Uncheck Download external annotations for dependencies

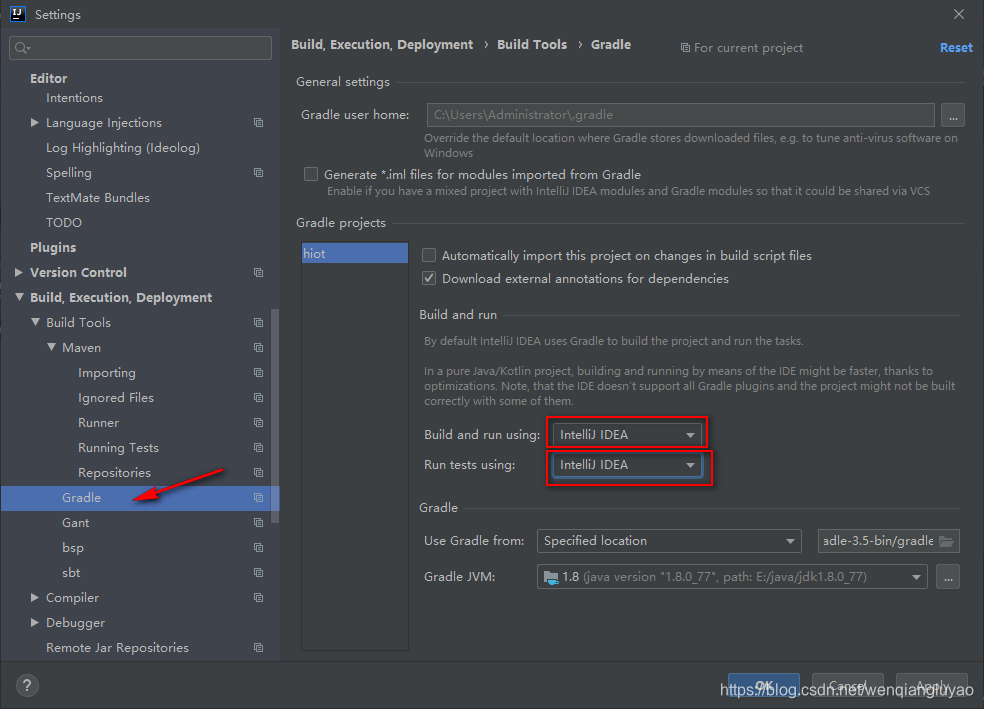pos(429,278)
